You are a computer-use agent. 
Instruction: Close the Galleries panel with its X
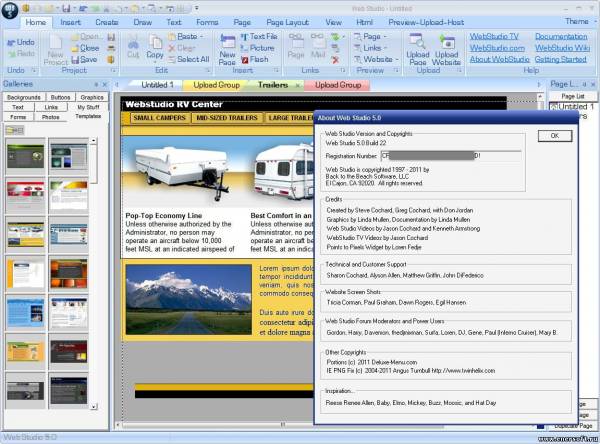[104, 84]
